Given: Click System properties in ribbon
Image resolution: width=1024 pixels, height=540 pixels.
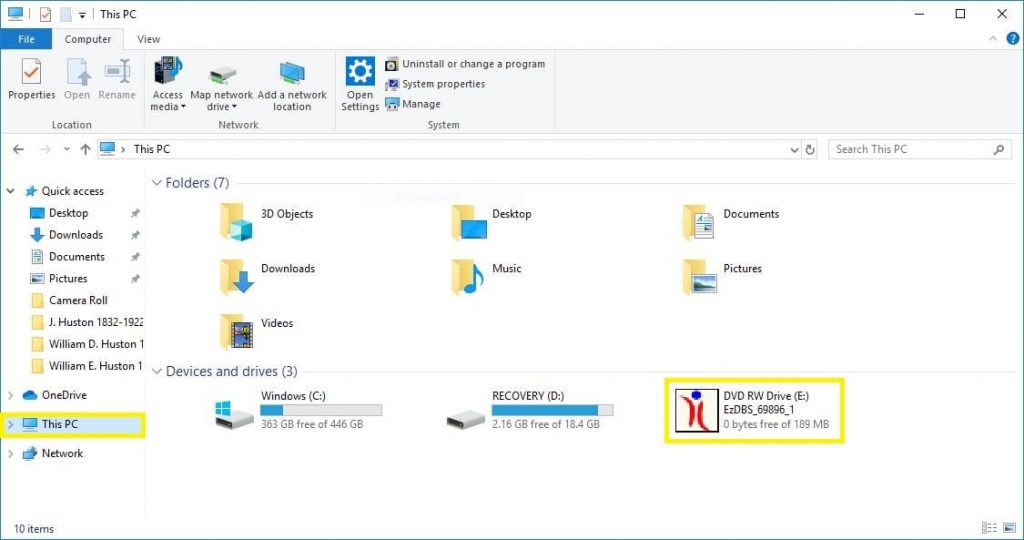Looking at the screenshot, I should 435,84.
